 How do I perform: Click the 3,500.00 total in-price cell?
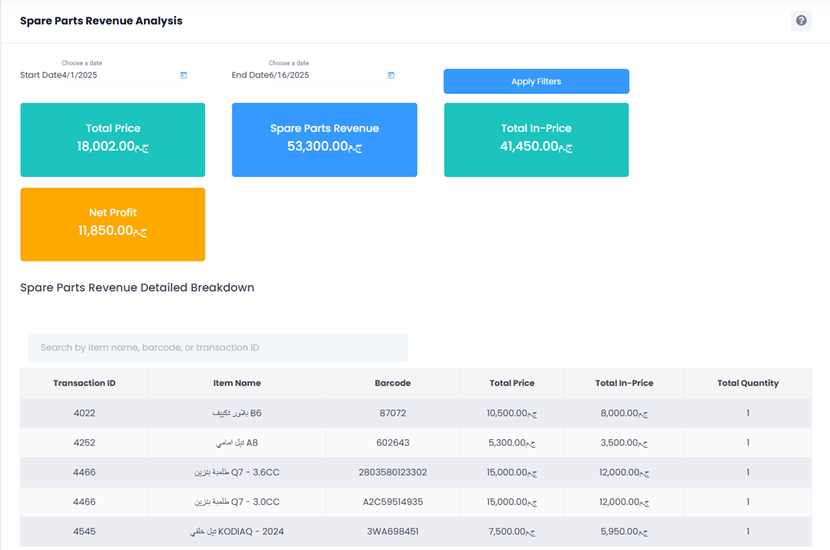point(624,443)
